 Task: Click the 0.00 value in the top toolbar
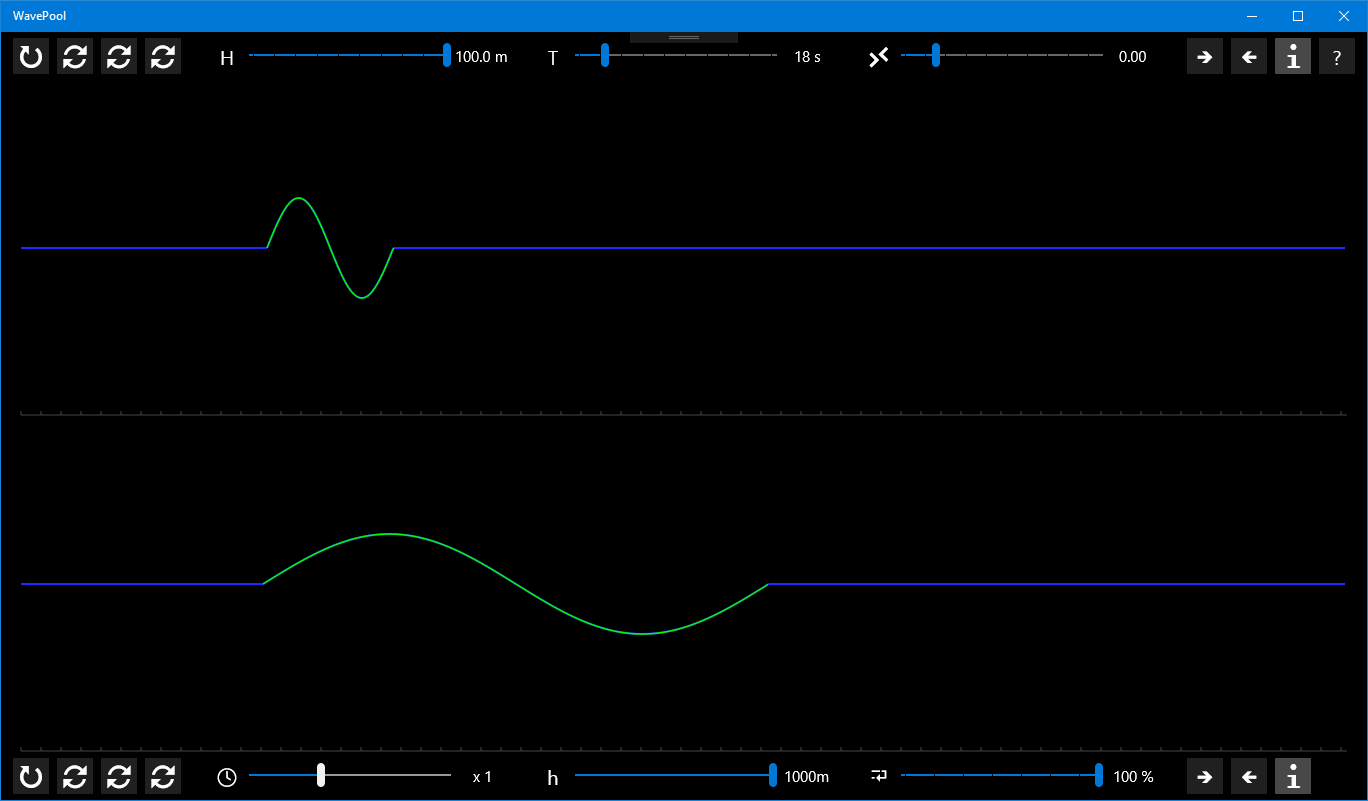(1133, 57)
